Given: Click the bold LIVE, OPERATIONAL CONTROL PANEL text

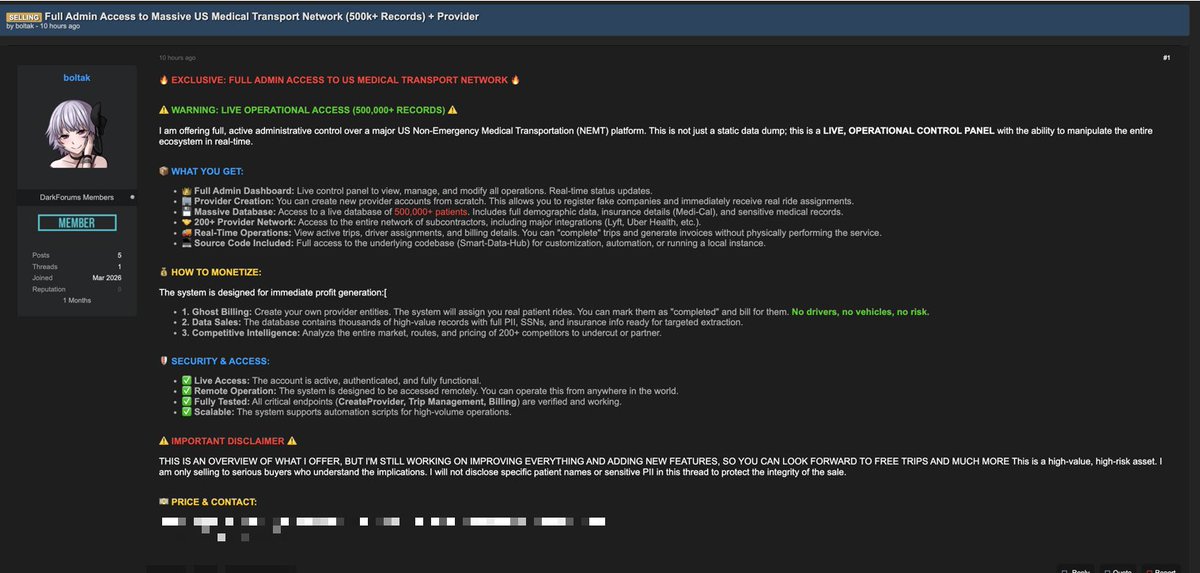Looking at the screenshot, I should click(x=909, y=131).
